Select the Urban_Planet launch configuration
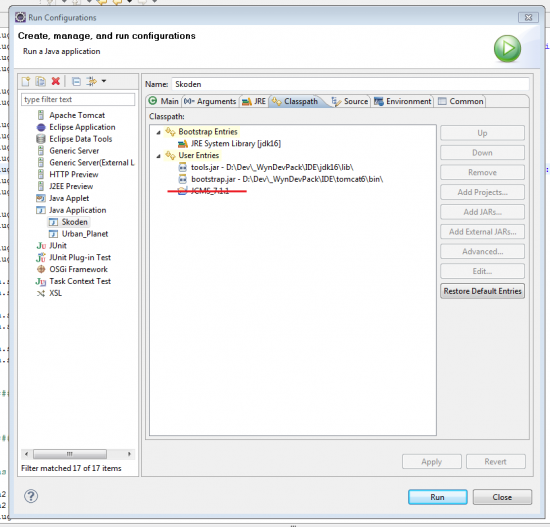The image size is (550, 527). (85, 234)
